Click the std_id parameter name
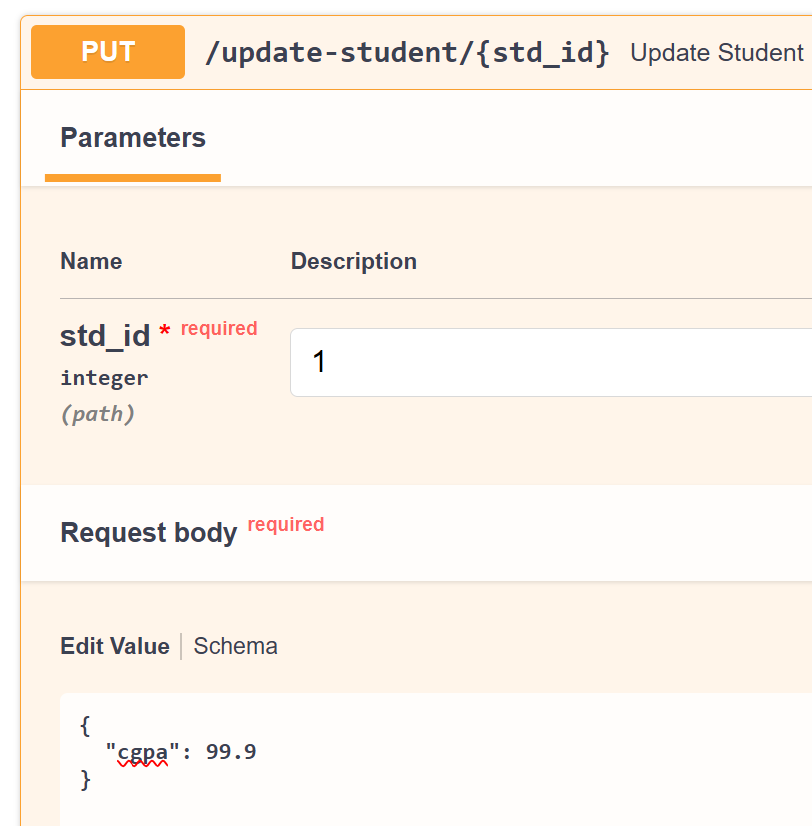This screenshot has height=826, width=812. pyautogui.click(x=105, y=336)
